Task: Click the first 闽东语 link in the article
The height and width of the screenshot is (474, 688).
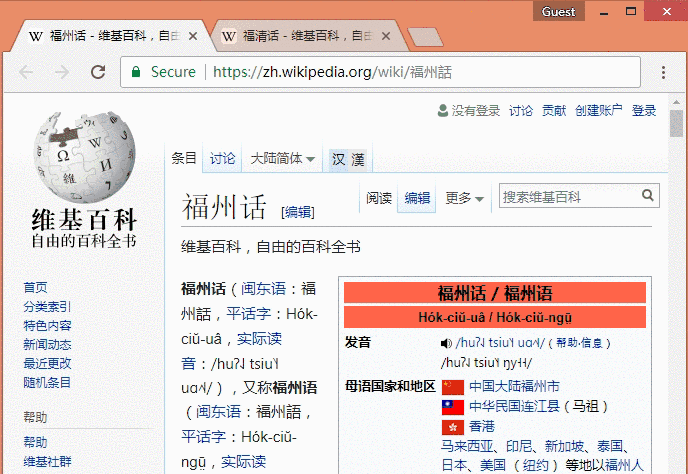Action: point(263,289)
